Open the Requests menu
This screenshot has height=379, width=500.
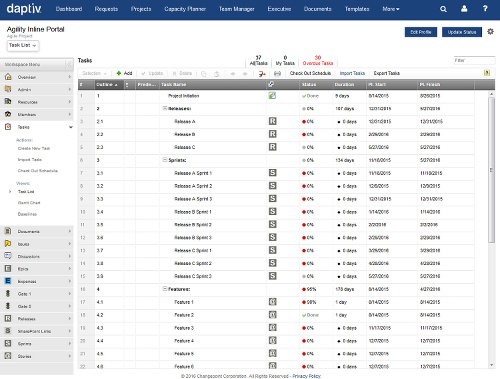click(106, 9)
